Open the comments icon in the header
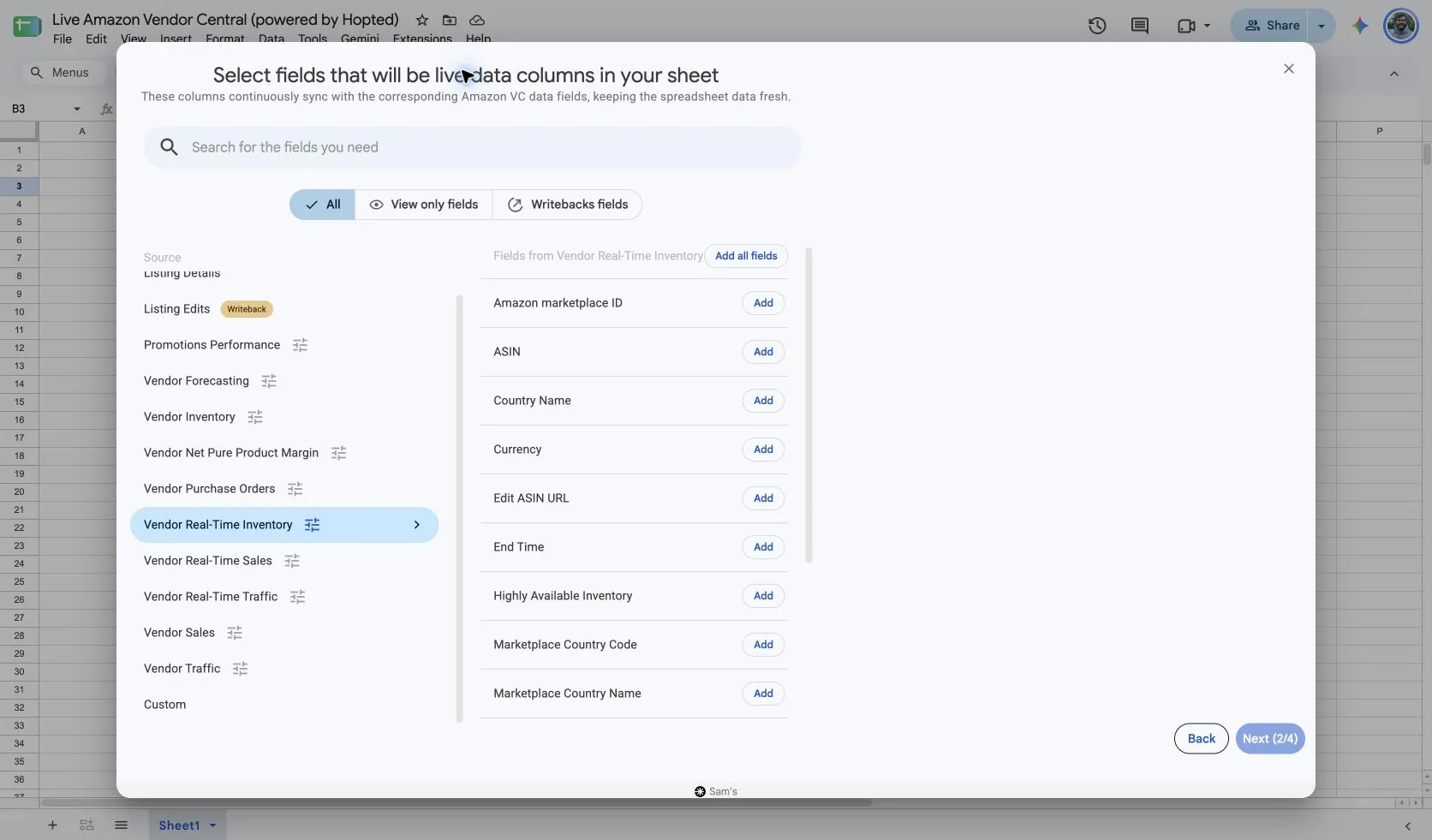This screenshot has width=1432, height=840. (1140, 26)
